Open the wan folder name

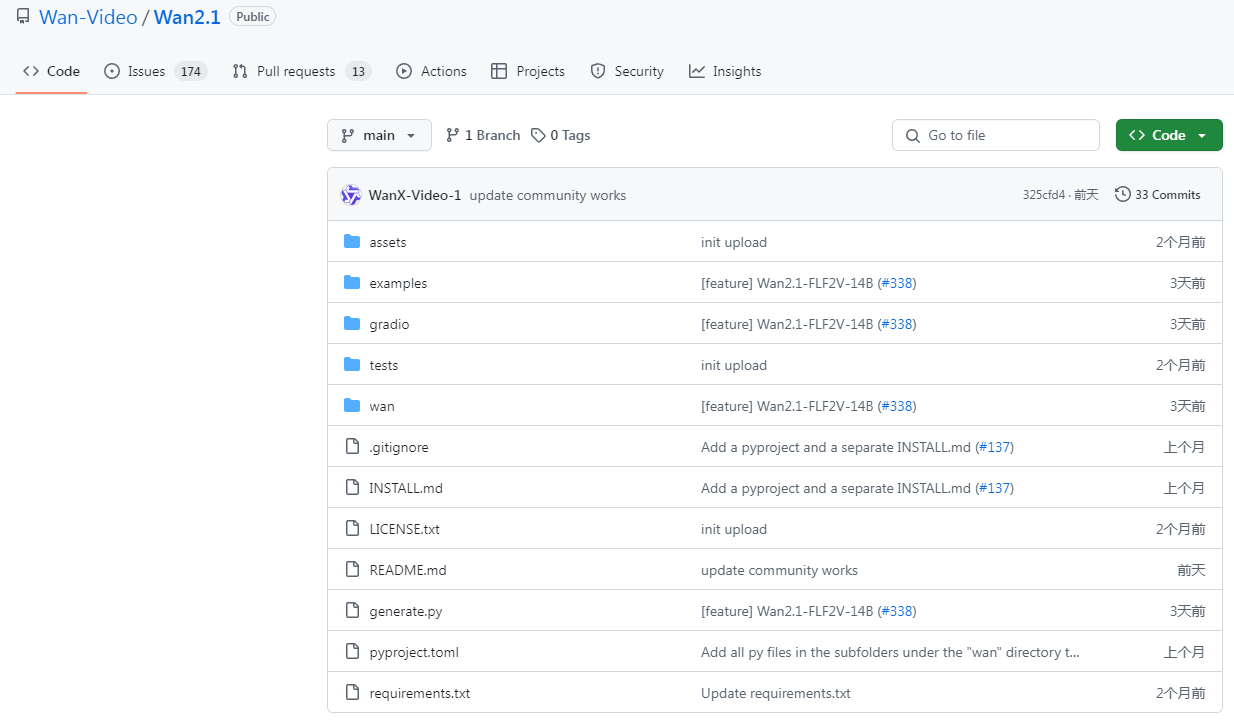coord(382,406)
